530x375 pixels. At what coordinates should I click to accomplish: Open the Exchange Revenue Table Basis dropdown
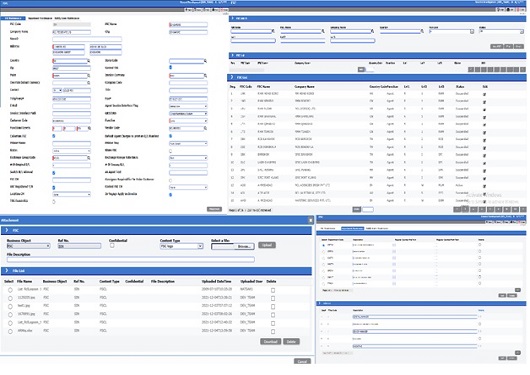click(188, 158)
